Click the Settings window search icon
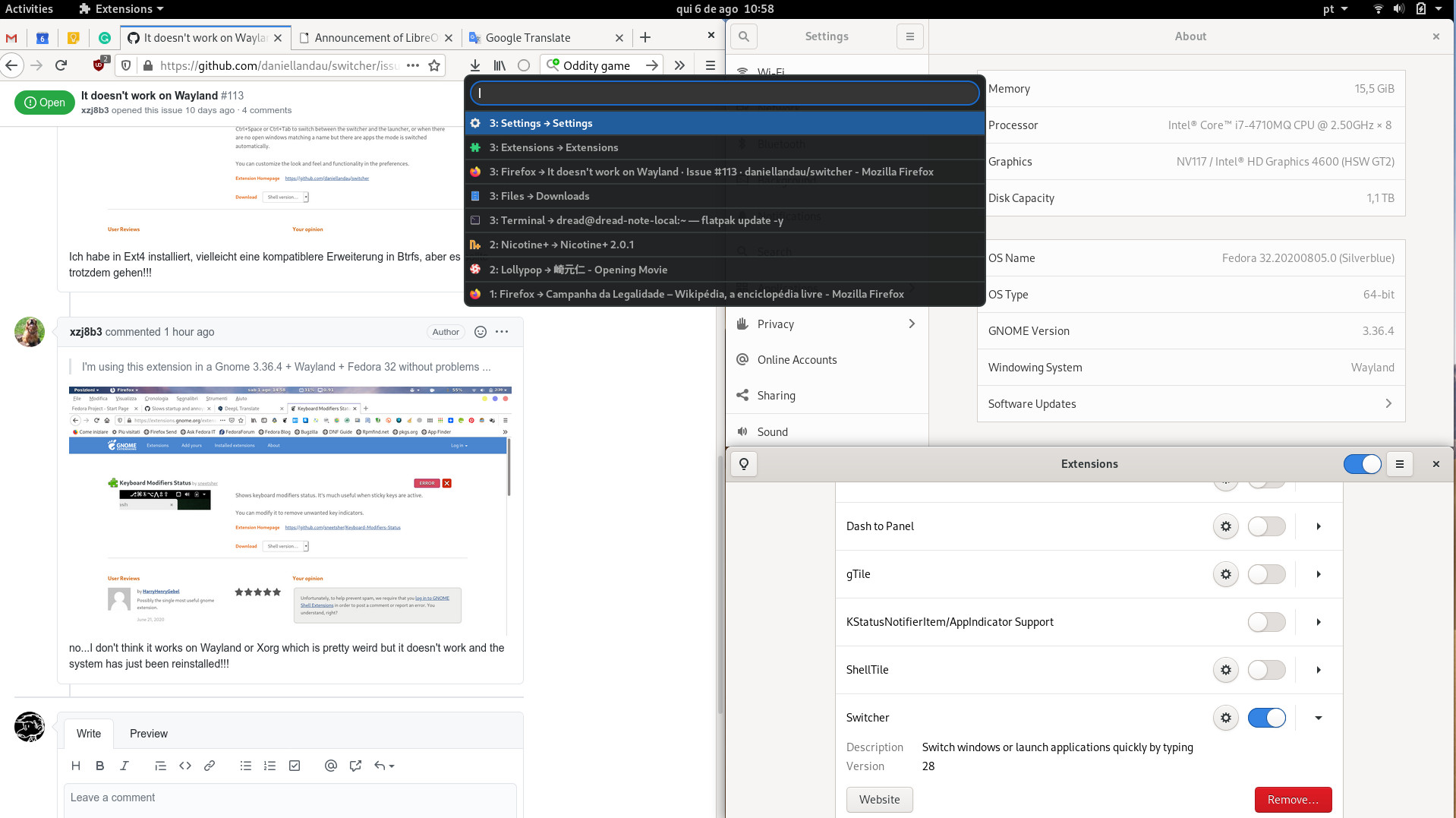This screenshot has height=818, width=1456. click(x=744, y=36)
